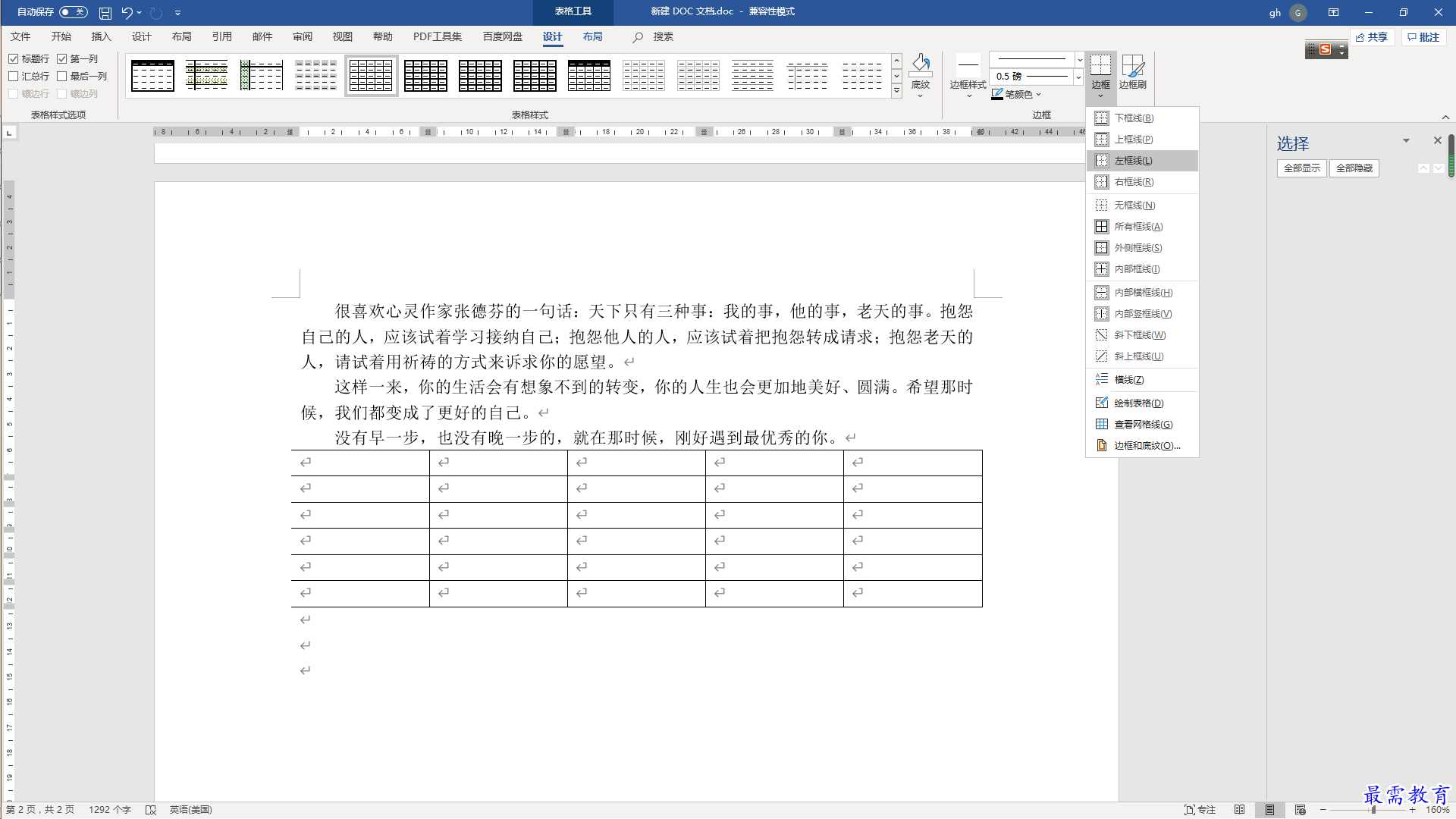Enable the Last Column (最后一列) checkbox

[x=61, y=77]
